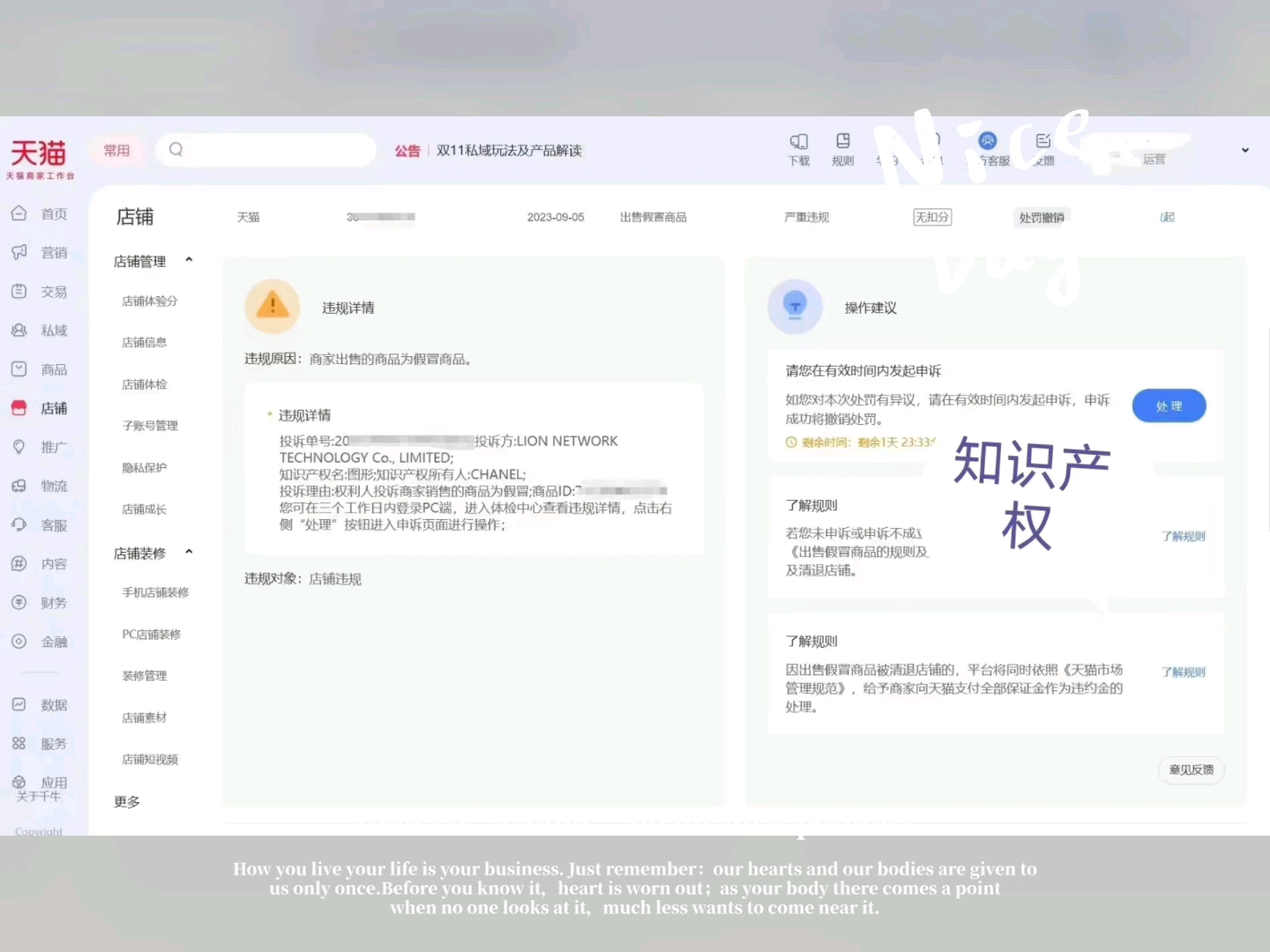Click the search magnifier icon
The height and width of the screenshot is (952, 1270).
(176, 149)
